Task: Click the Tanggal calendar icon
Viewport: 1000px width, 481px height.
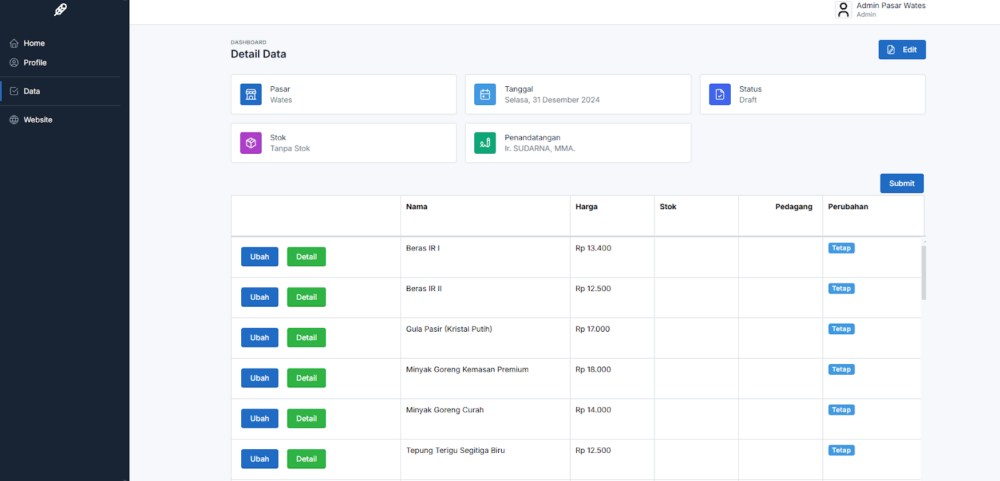Action: [485, 94]
